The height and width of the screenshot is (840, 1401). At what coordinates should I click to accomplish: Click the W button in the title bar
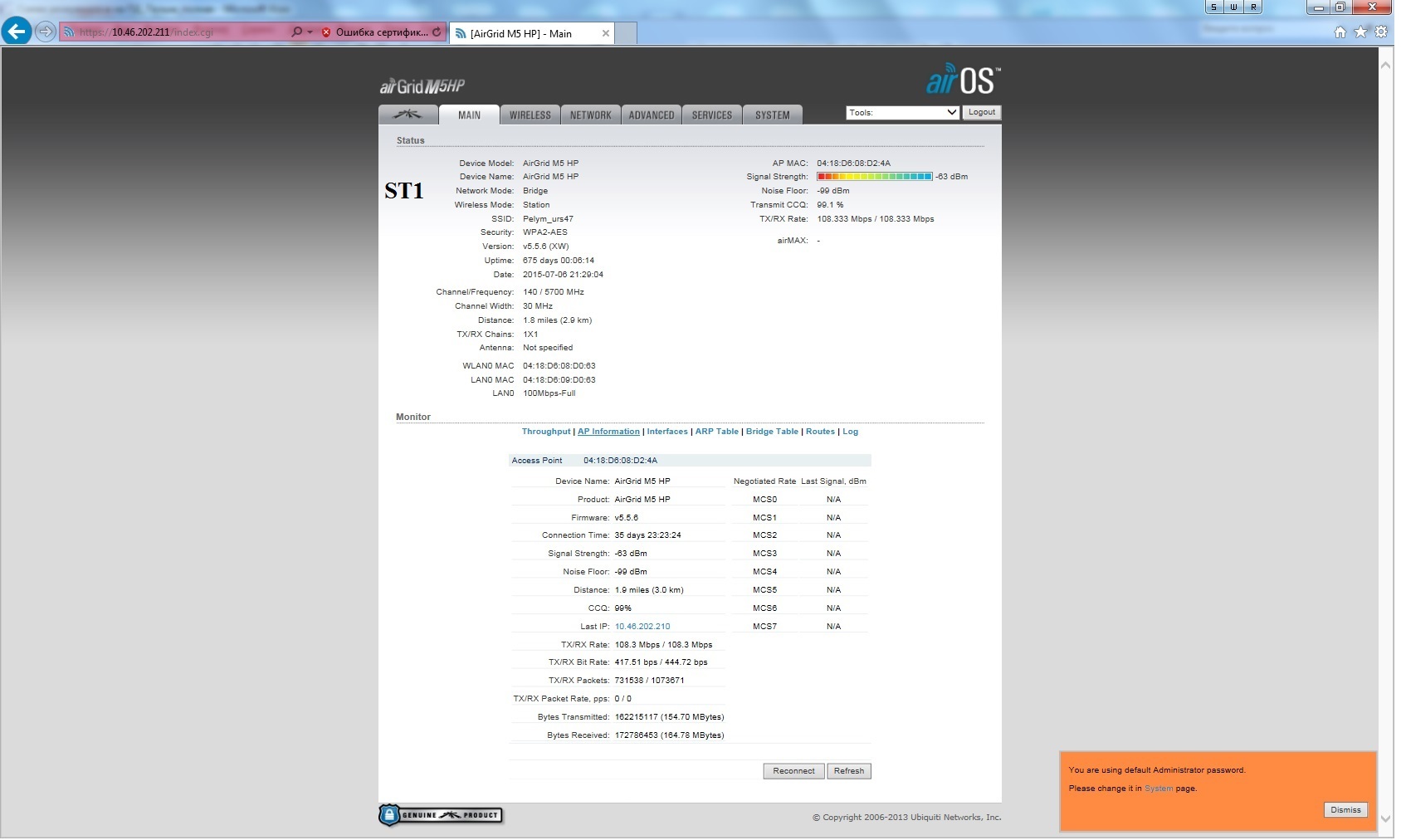coord(1234,7)
